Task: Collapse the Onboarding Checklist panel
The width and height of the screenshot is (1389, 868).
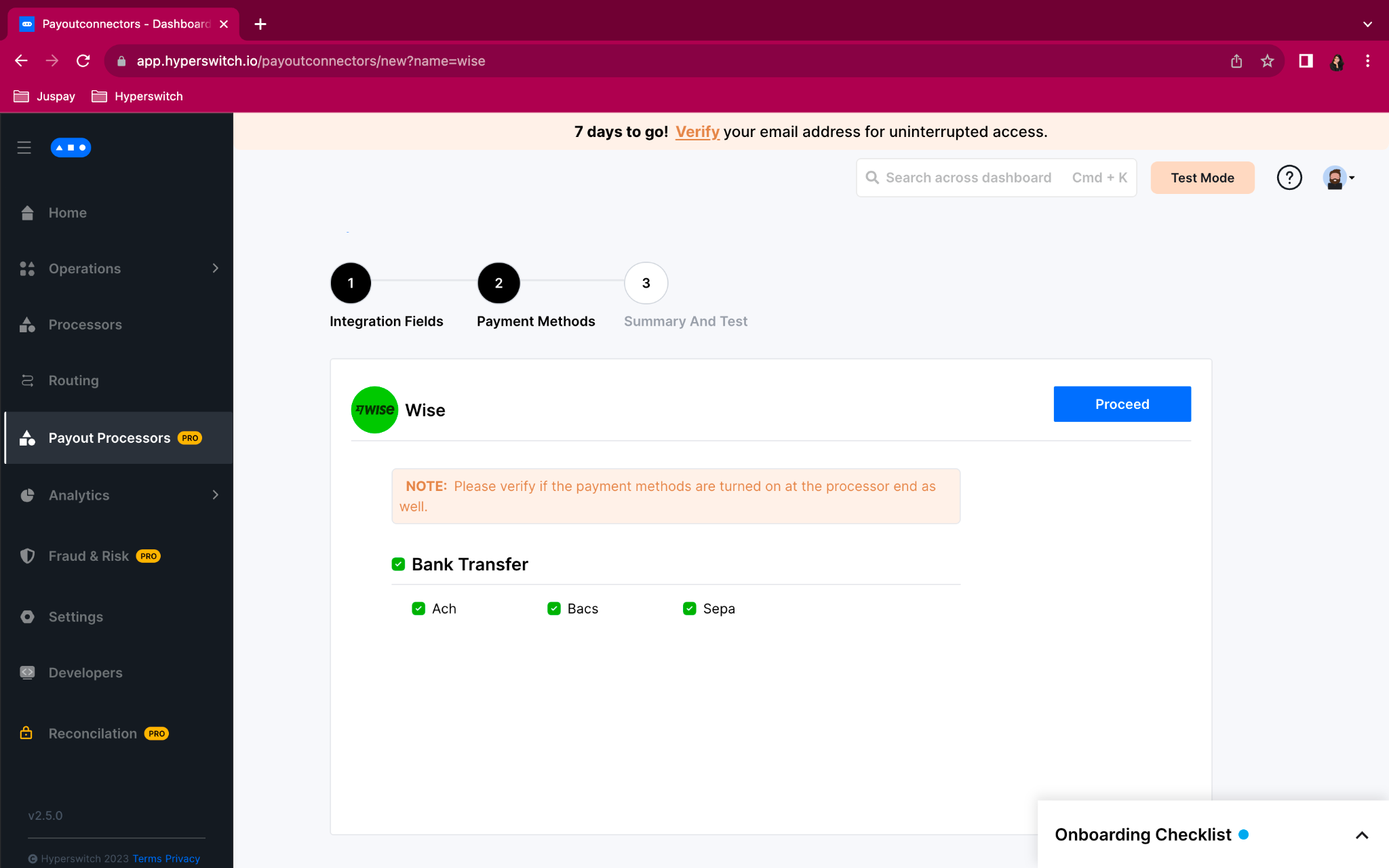Action: (1362, 835)
